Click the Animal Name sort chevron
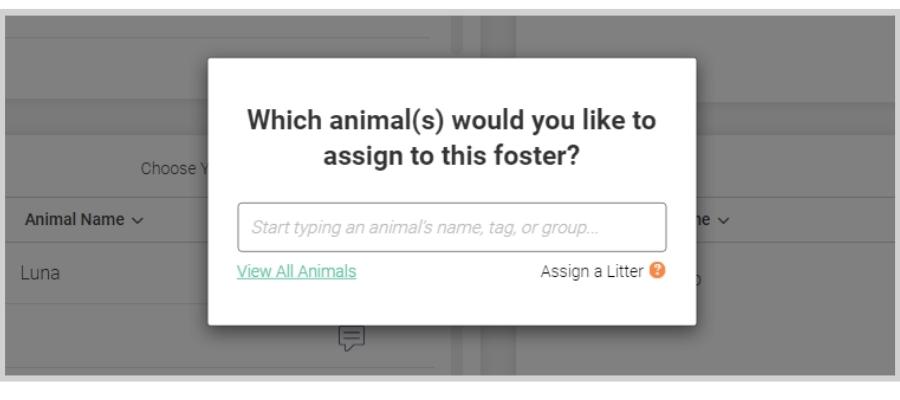900x400 pixels. tap(138, 220)
